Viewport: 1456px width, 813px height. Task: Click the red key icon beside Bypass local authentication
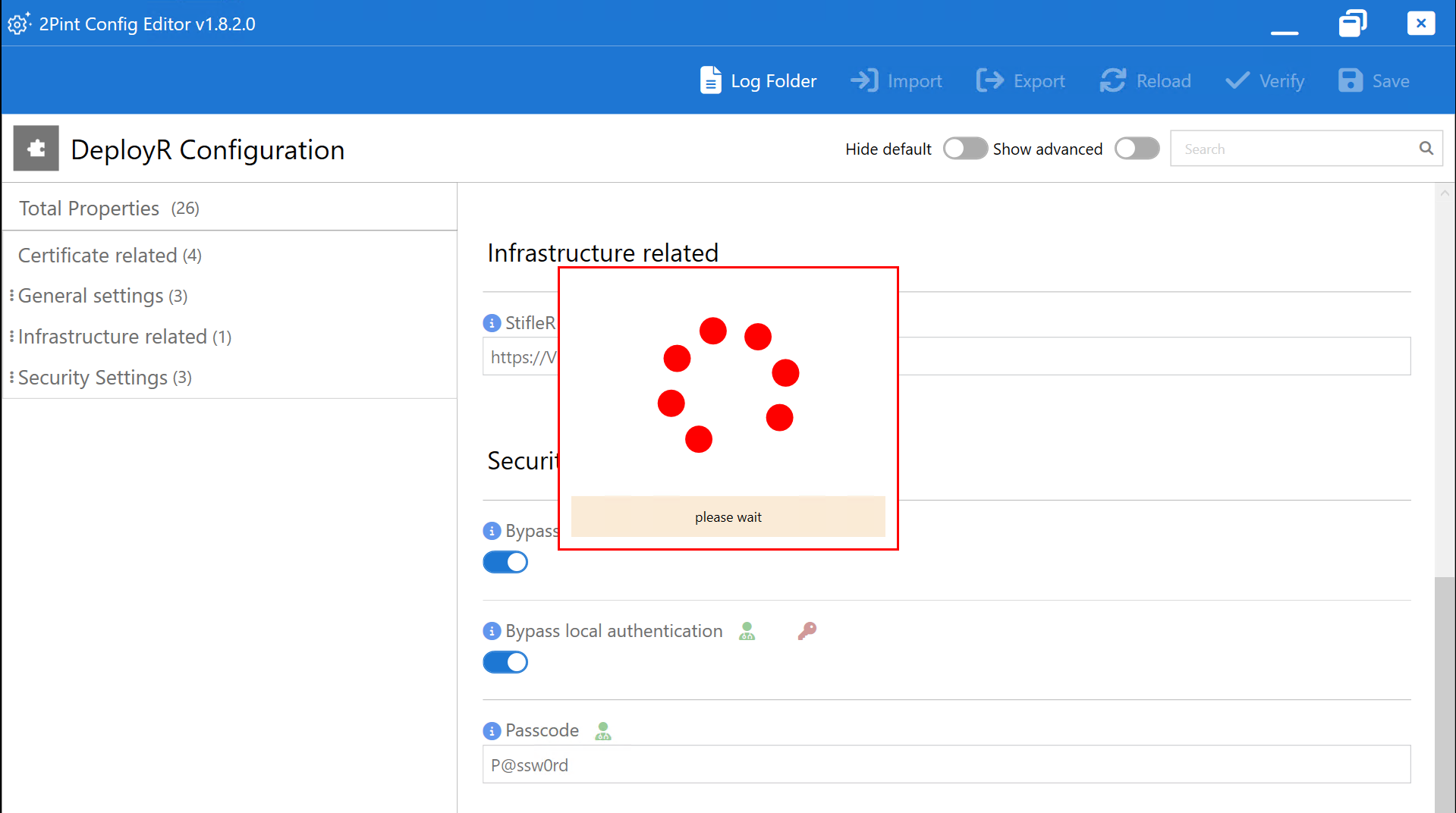(807, 630)
